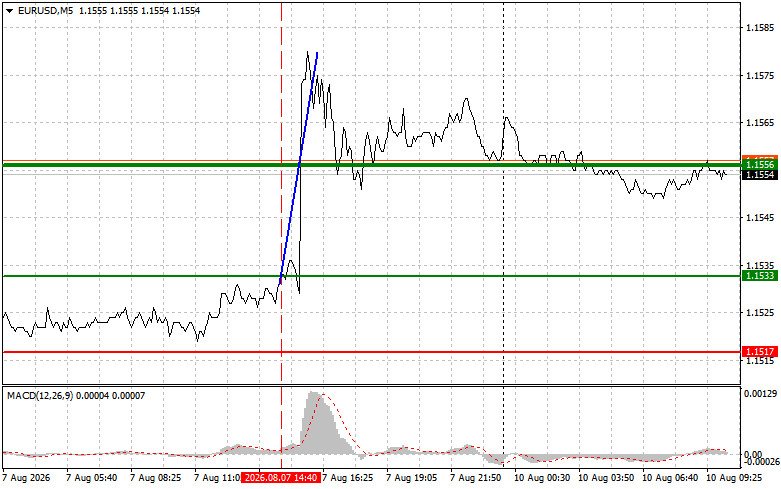781x489 pixels.
Task: Open the chart menu triangle beside EURUSD,M5
Action: tap(9, 11)
